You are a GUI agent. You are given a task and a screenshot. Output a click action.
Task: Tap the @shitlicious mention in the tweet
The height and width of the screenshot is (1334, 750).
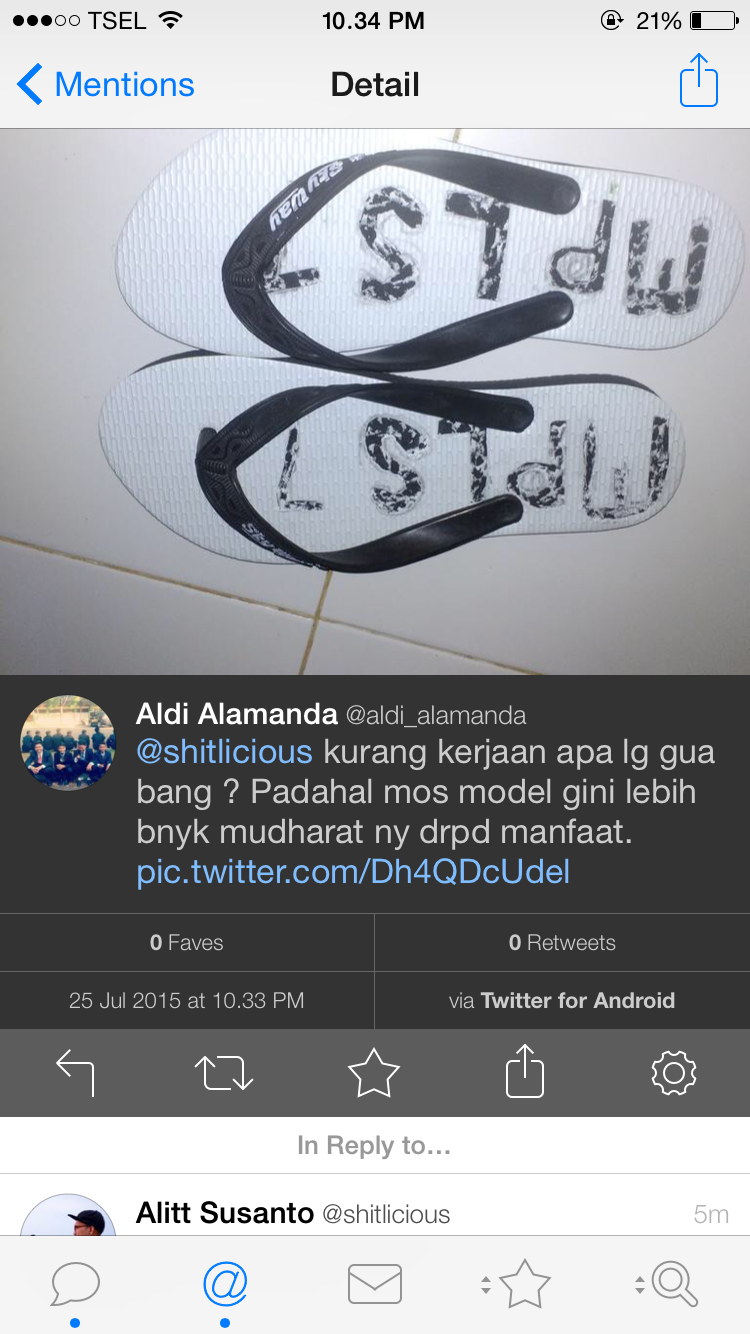click(224, 752)
